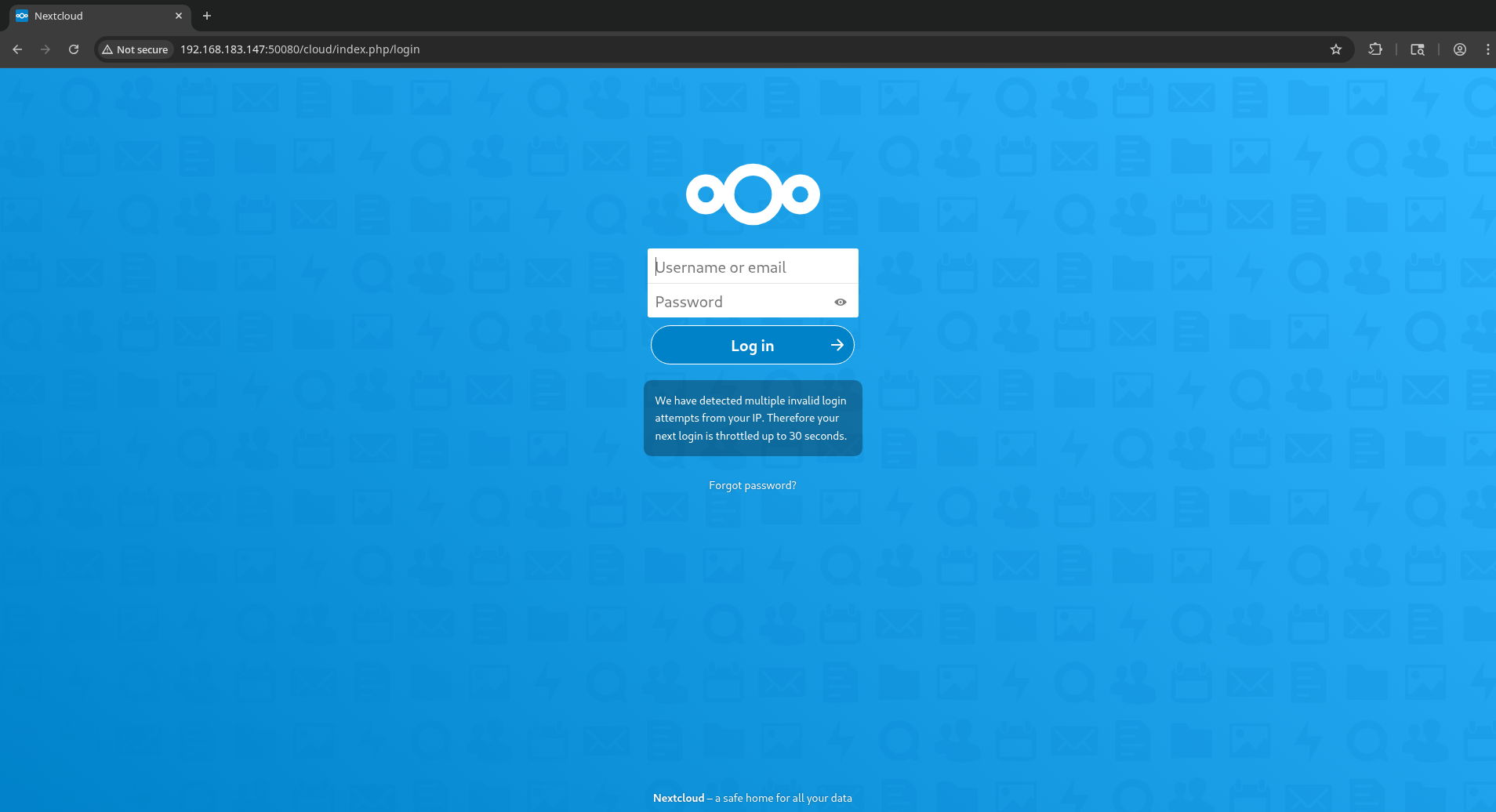The width and height of the screenshot is (1496, 812).
Task: Toggle password visibility eye icon
Action: (841, 302)
